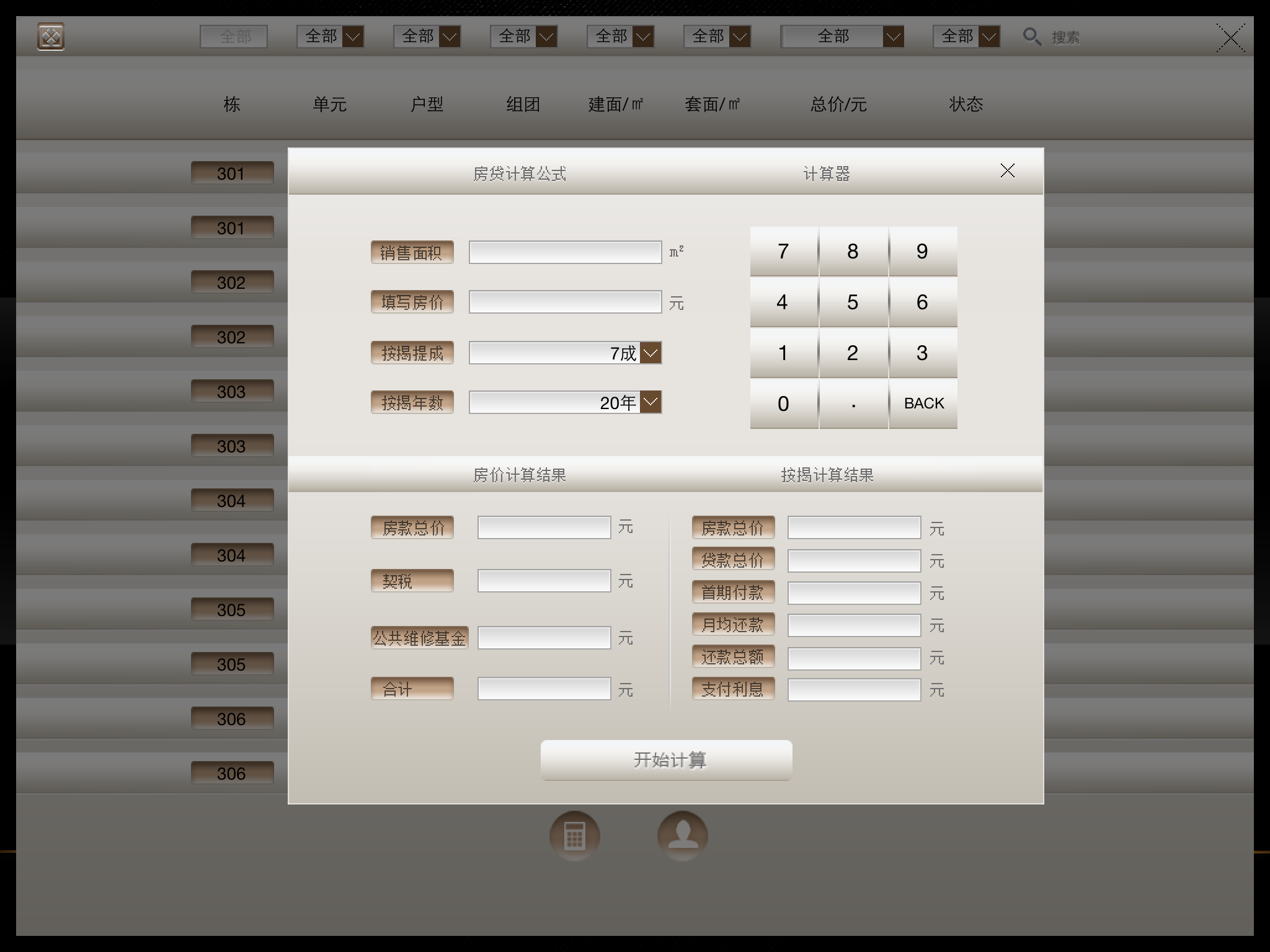Click the 开始计算 button
Viewport: 1270px width, 952px height.
(667, 760)
